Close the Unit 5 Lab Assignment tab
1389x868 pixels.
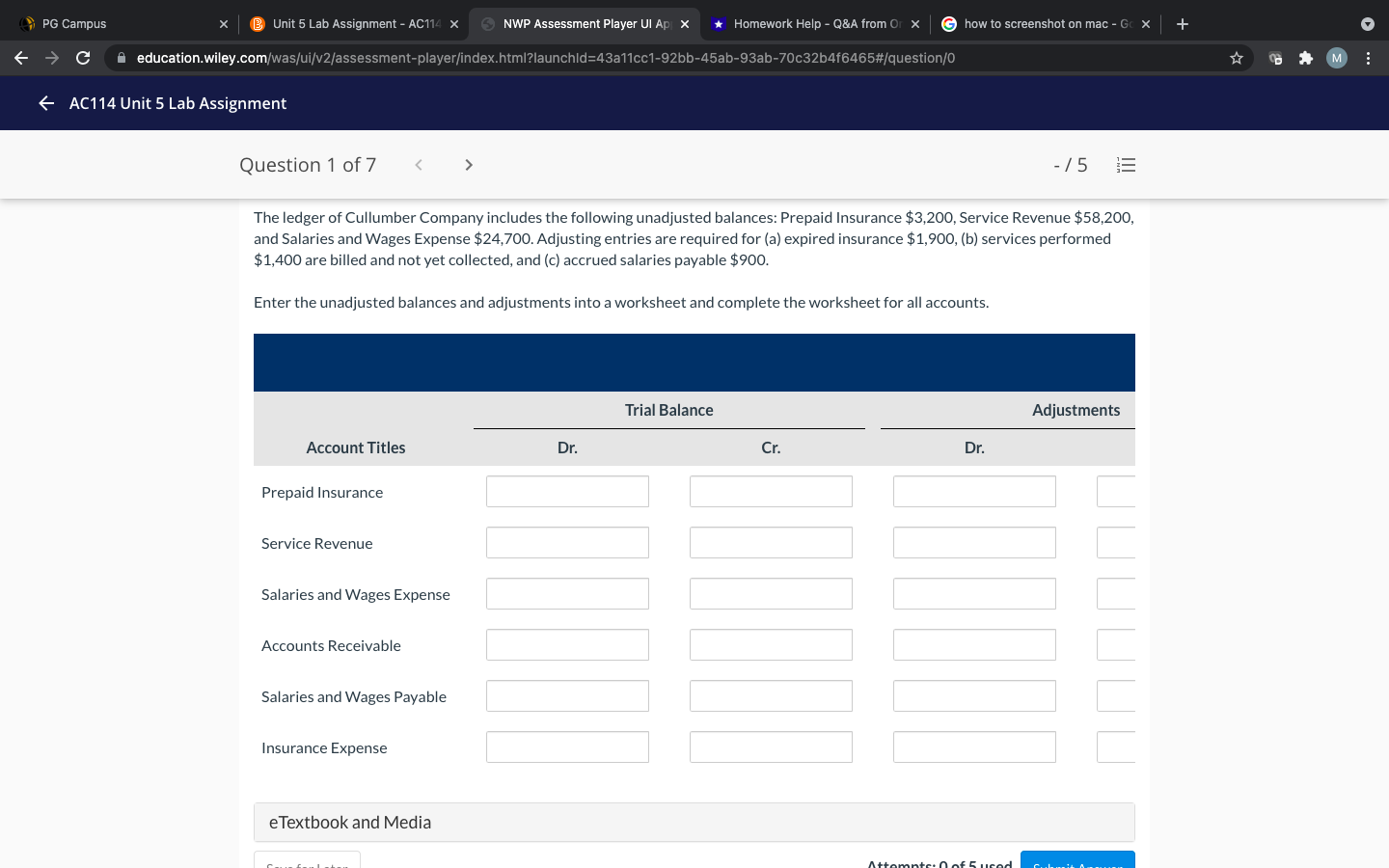(x=454, y=24)
